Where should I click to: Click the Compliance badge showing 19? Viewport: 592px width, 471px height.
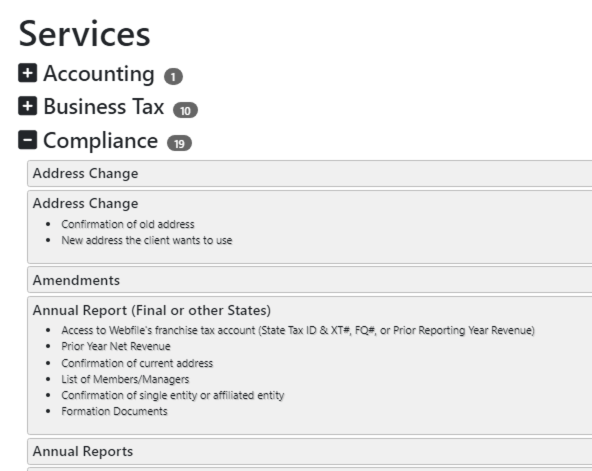[x=179, y=143]
